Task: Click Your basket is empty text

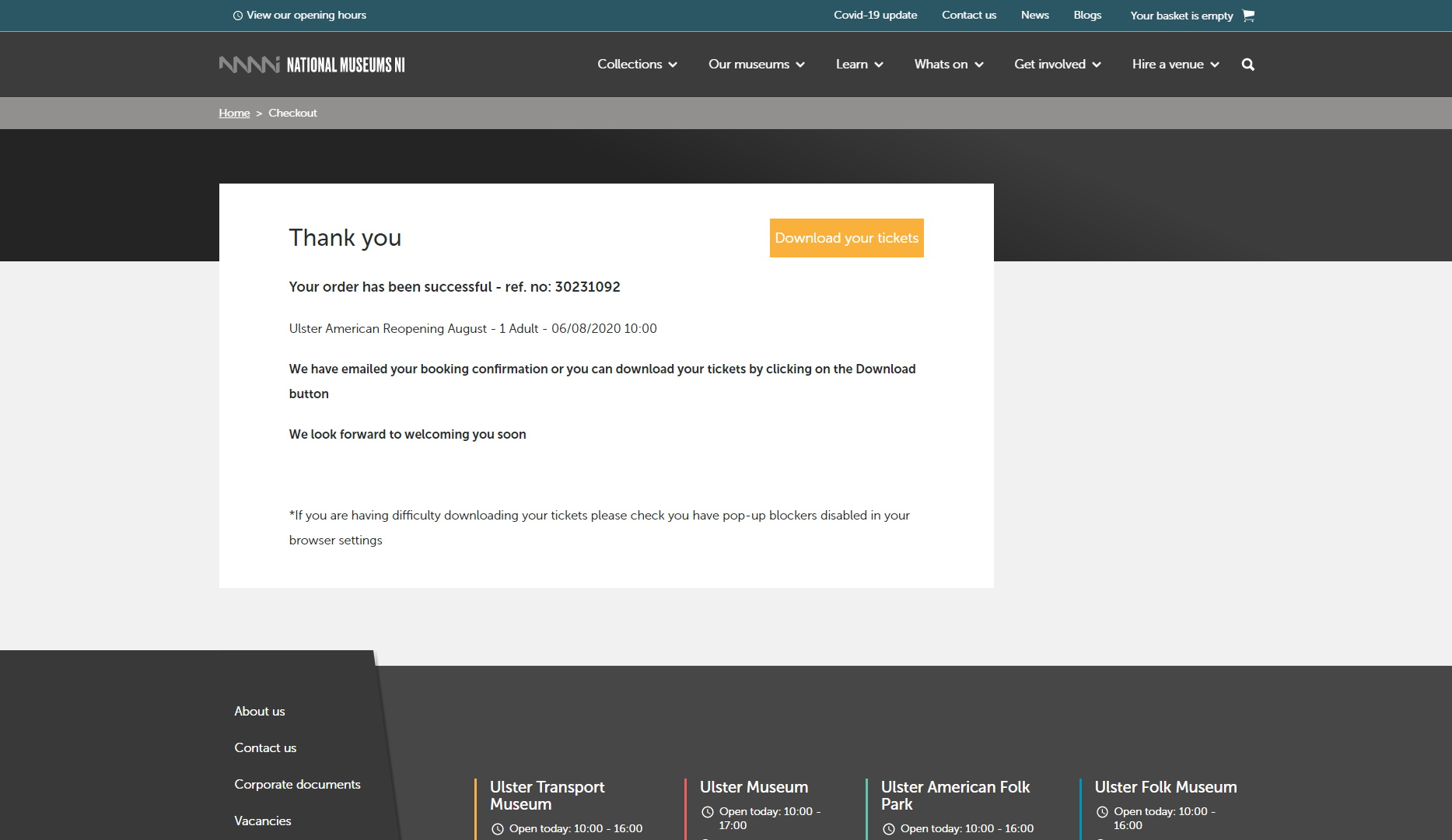Action: click(x=1181, y=16)
